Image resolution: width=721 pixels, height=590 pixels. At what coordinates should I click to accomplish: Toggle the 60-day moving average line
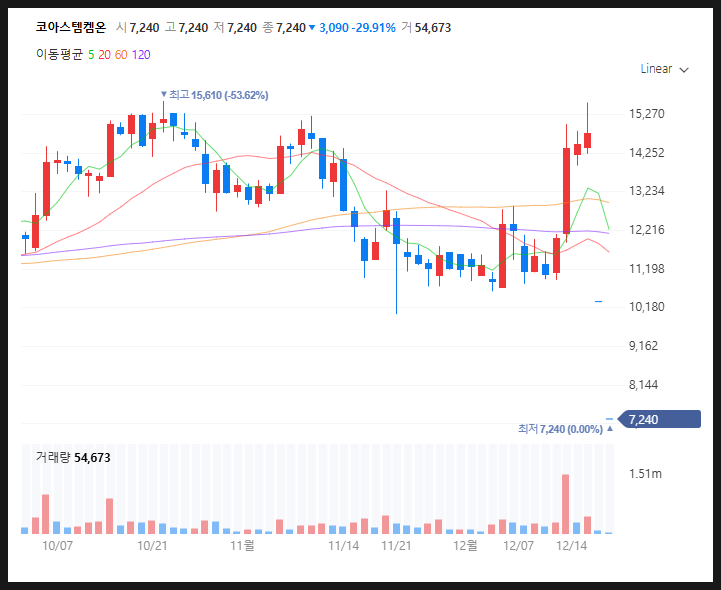coord(121,55)
